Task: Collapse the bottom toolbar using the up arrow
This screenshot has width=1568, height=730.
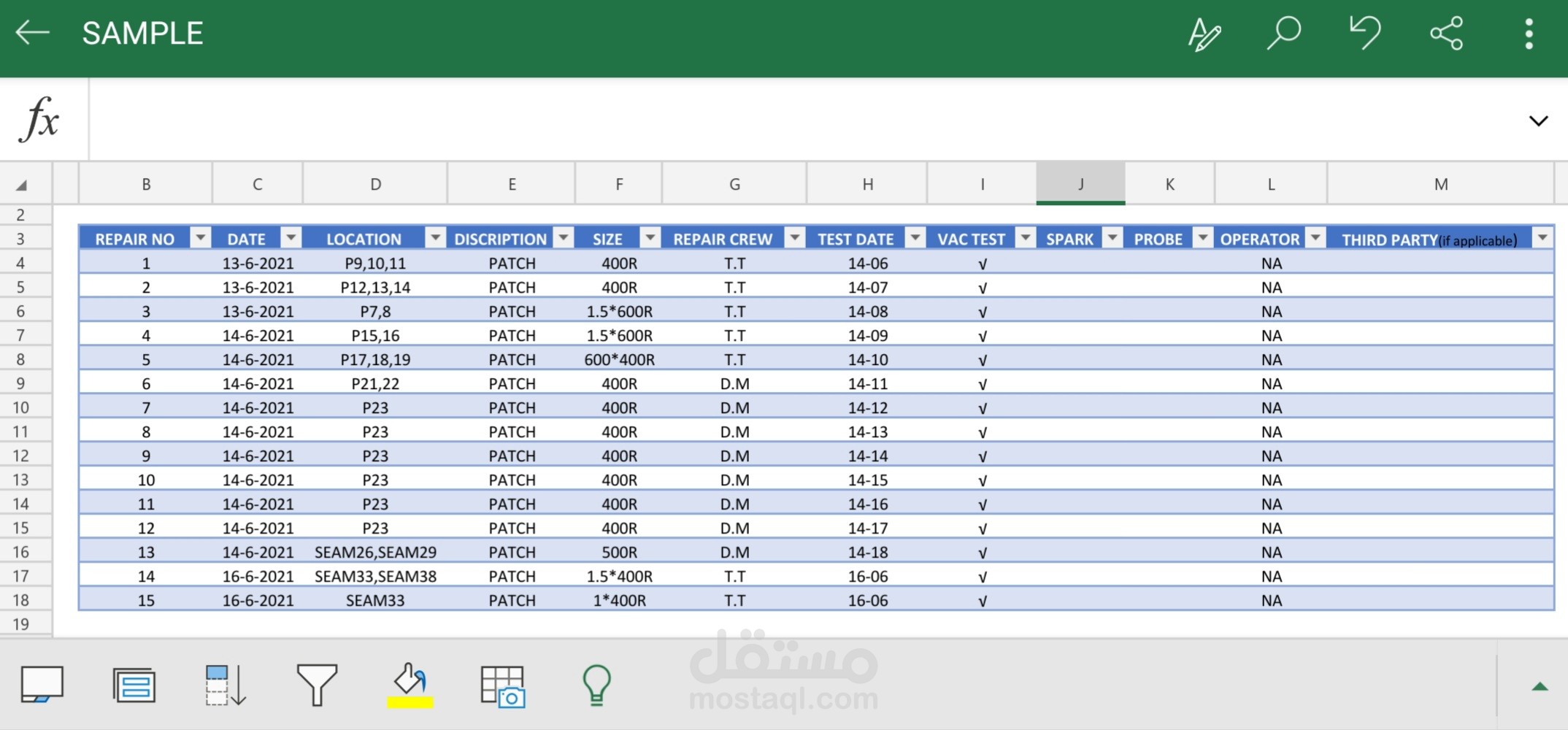Action: point(1540,685)
